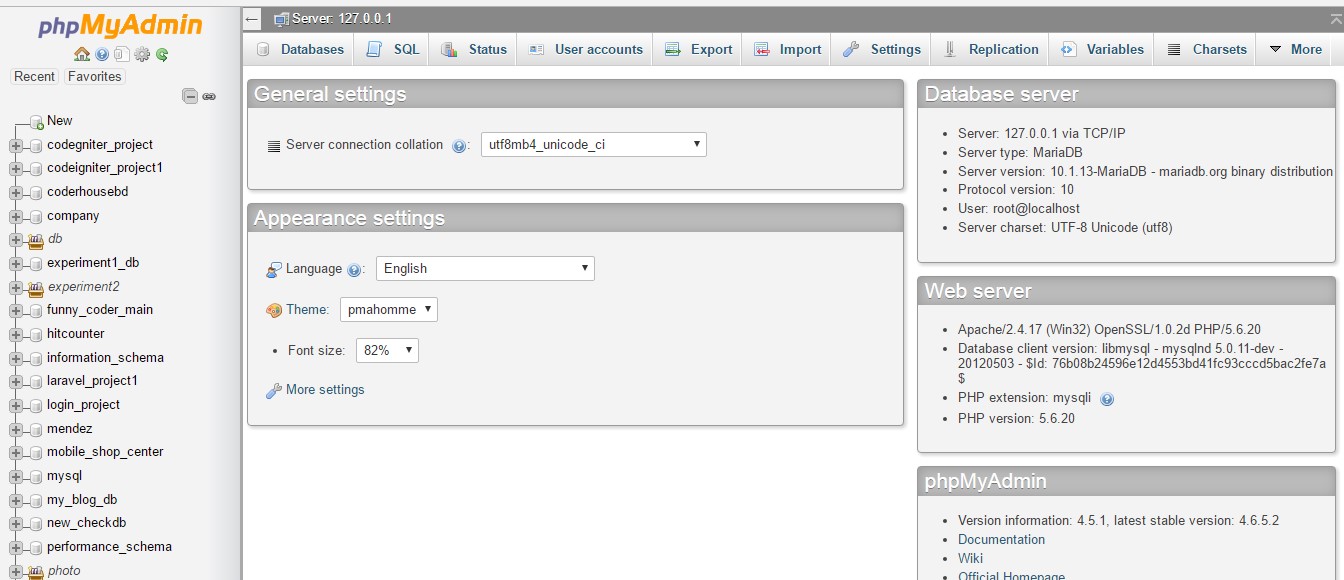Open the Theme dropdown
Image resolution: width=1344 pixels, height=580 pixels.
pos(389,309)
